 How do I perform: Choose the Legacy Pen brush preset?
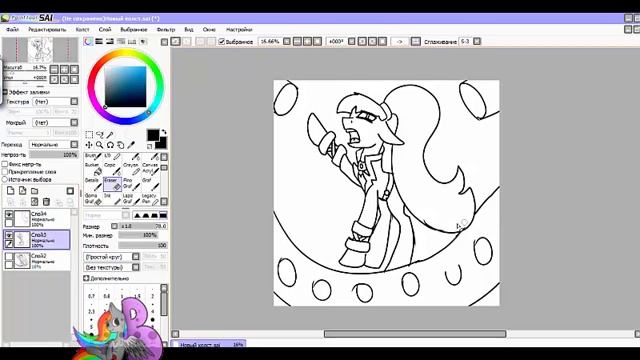[x=150, y=199]
